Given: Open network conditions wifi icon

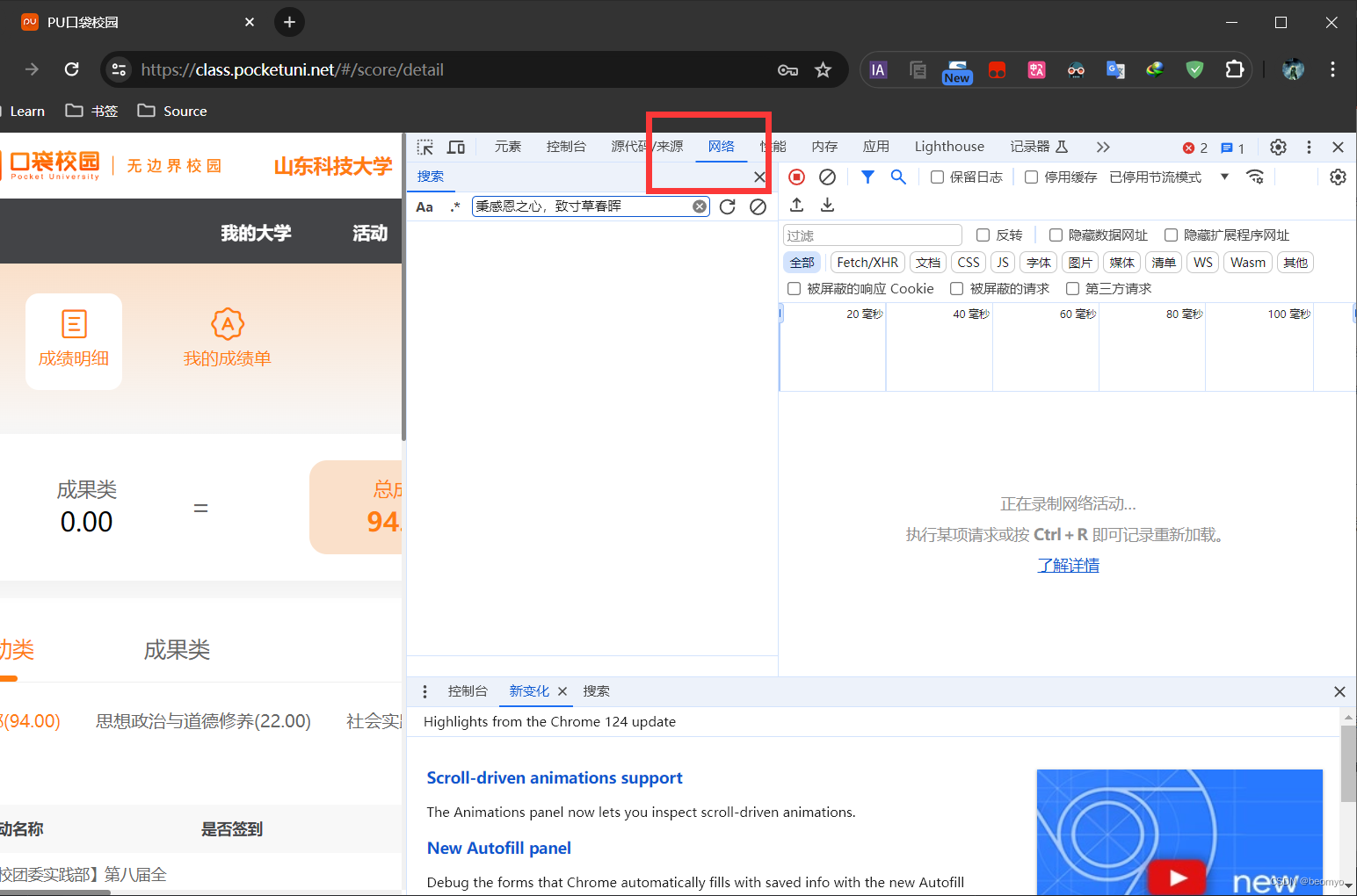Looking at the screenshot, I should [x=1255, y=177].
